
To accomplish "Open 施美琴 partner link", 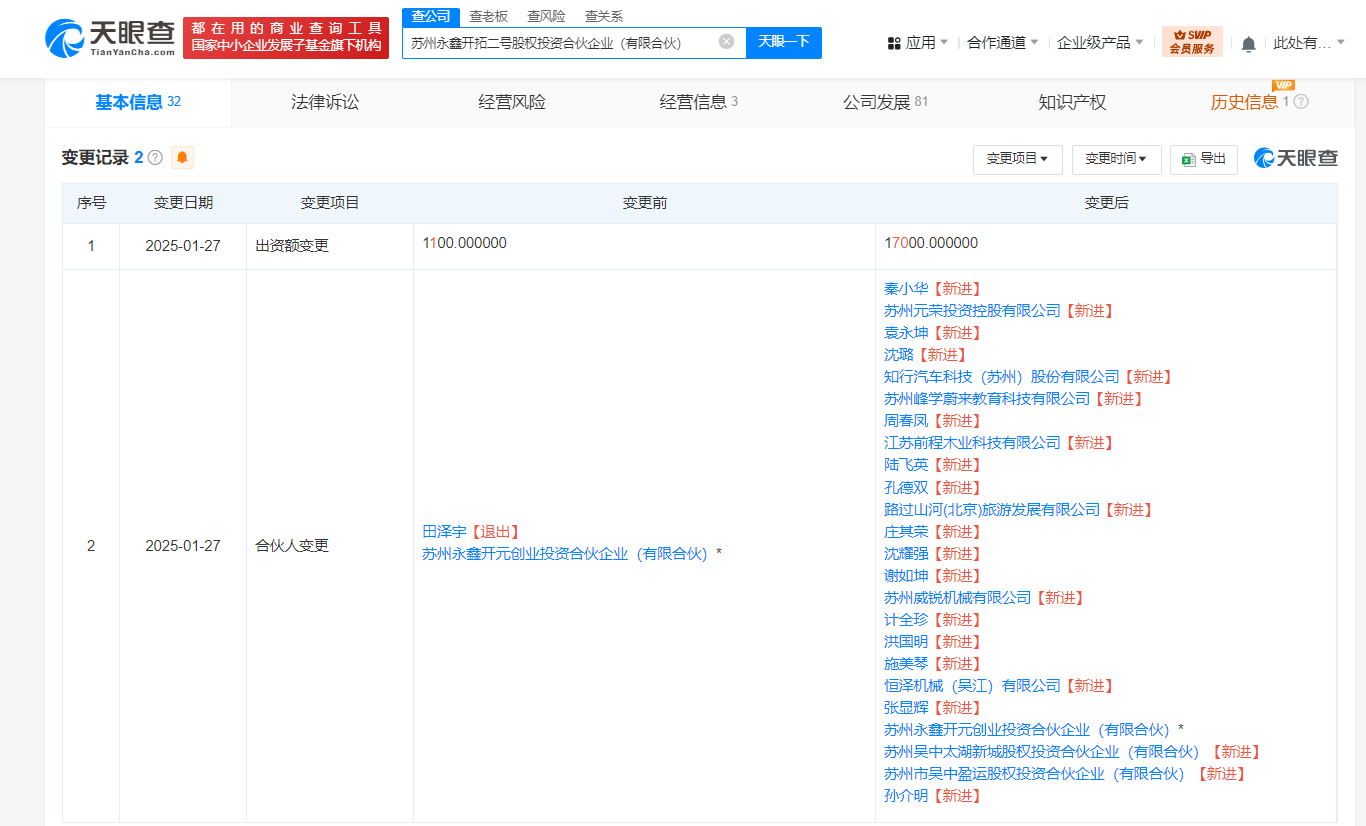I will coord(906,664).
